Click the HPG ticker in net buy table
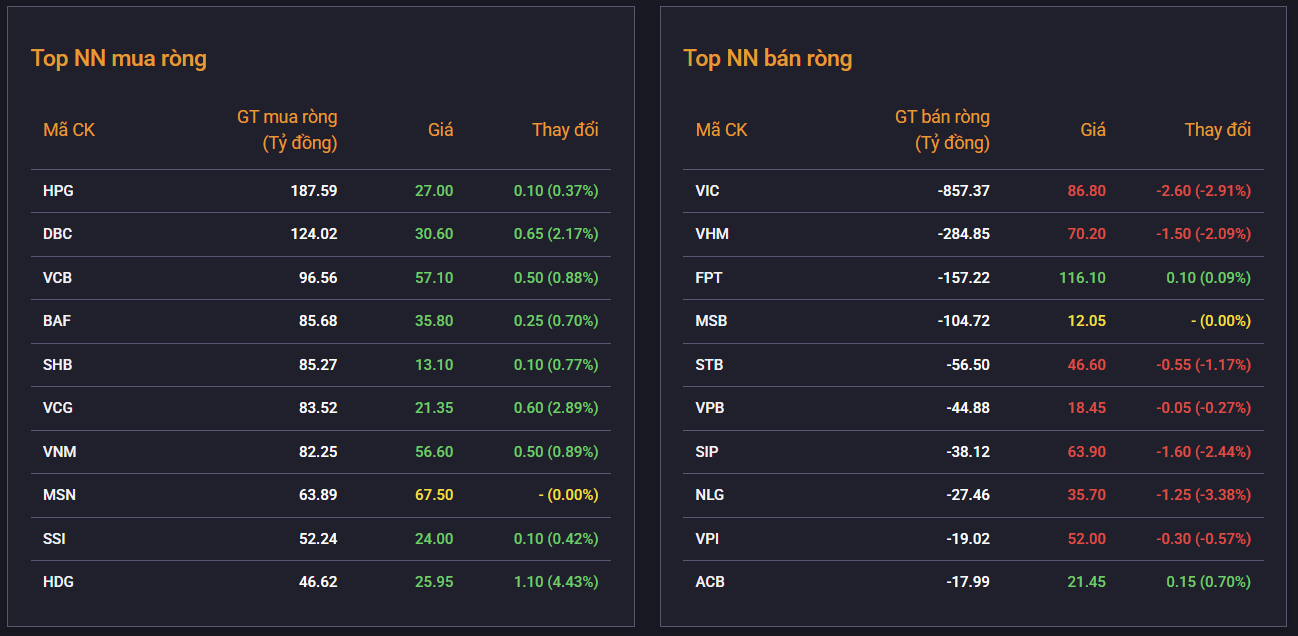Viewport: 1298px width, 636px height. tap(58, 191)
